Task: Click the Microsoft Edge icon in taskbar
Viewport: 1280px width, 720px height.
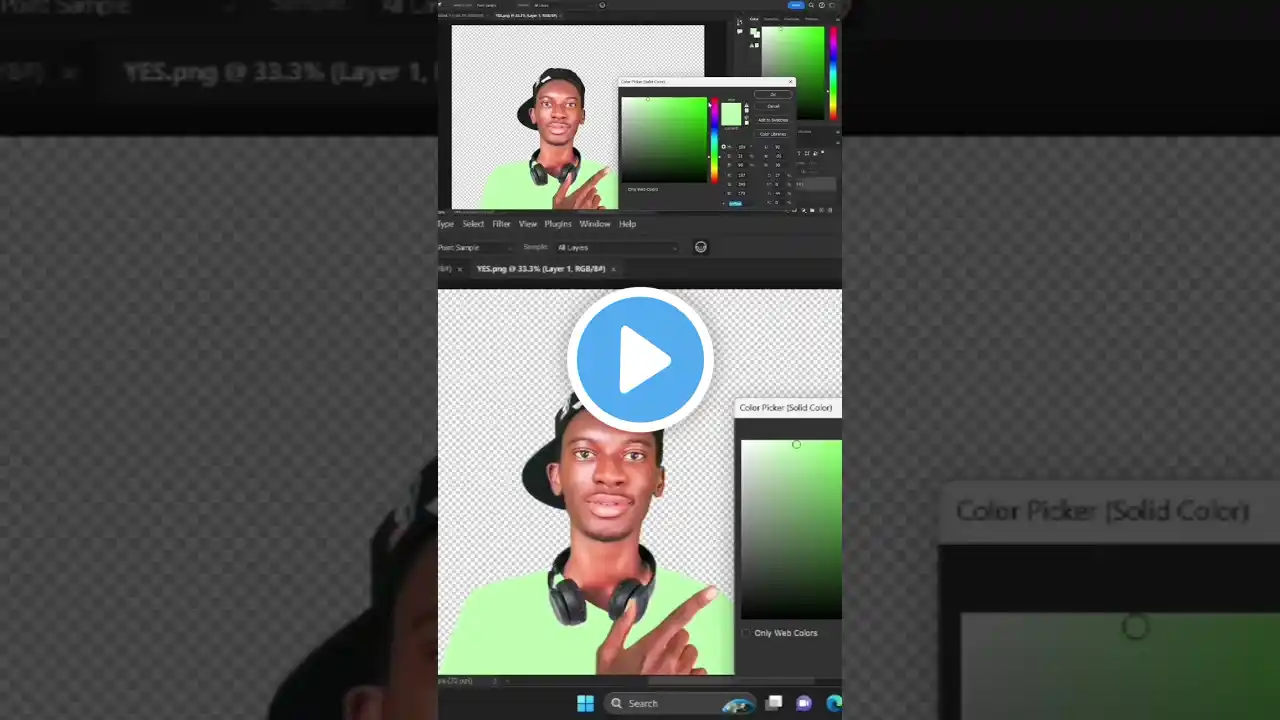Action: click(x=833, y=703)
